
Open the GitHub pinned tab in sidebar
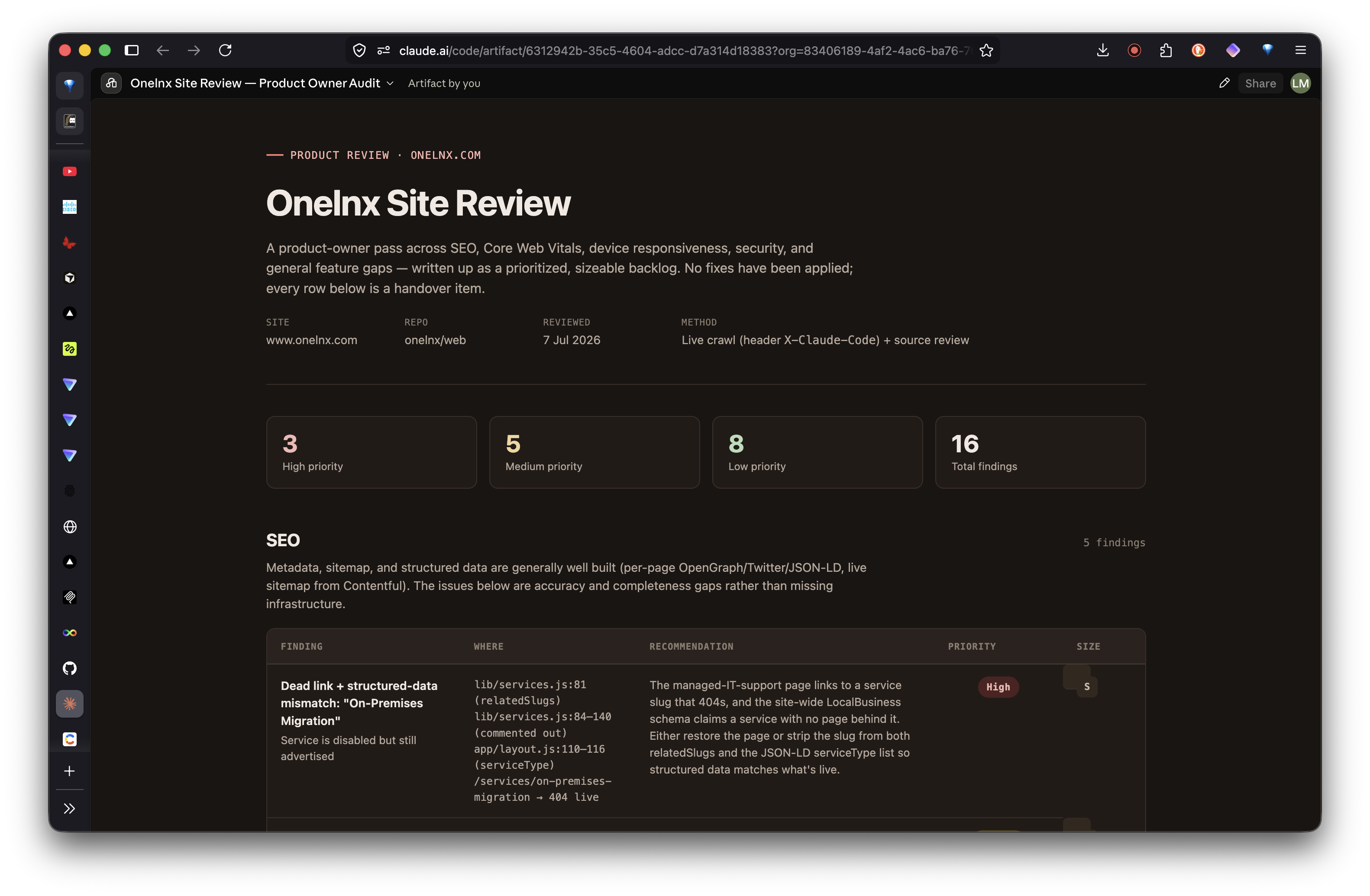[x=70, y=668]
